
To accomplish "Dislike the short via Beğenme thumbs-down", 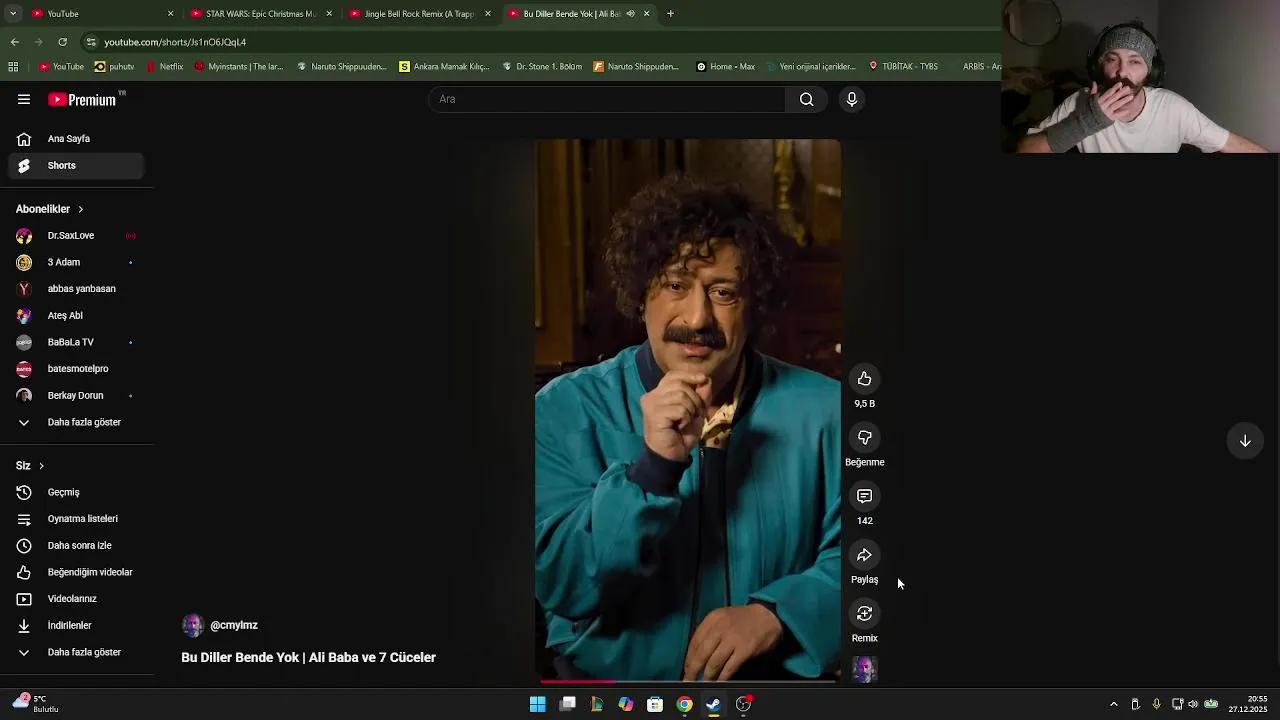I will coord(864,437).
